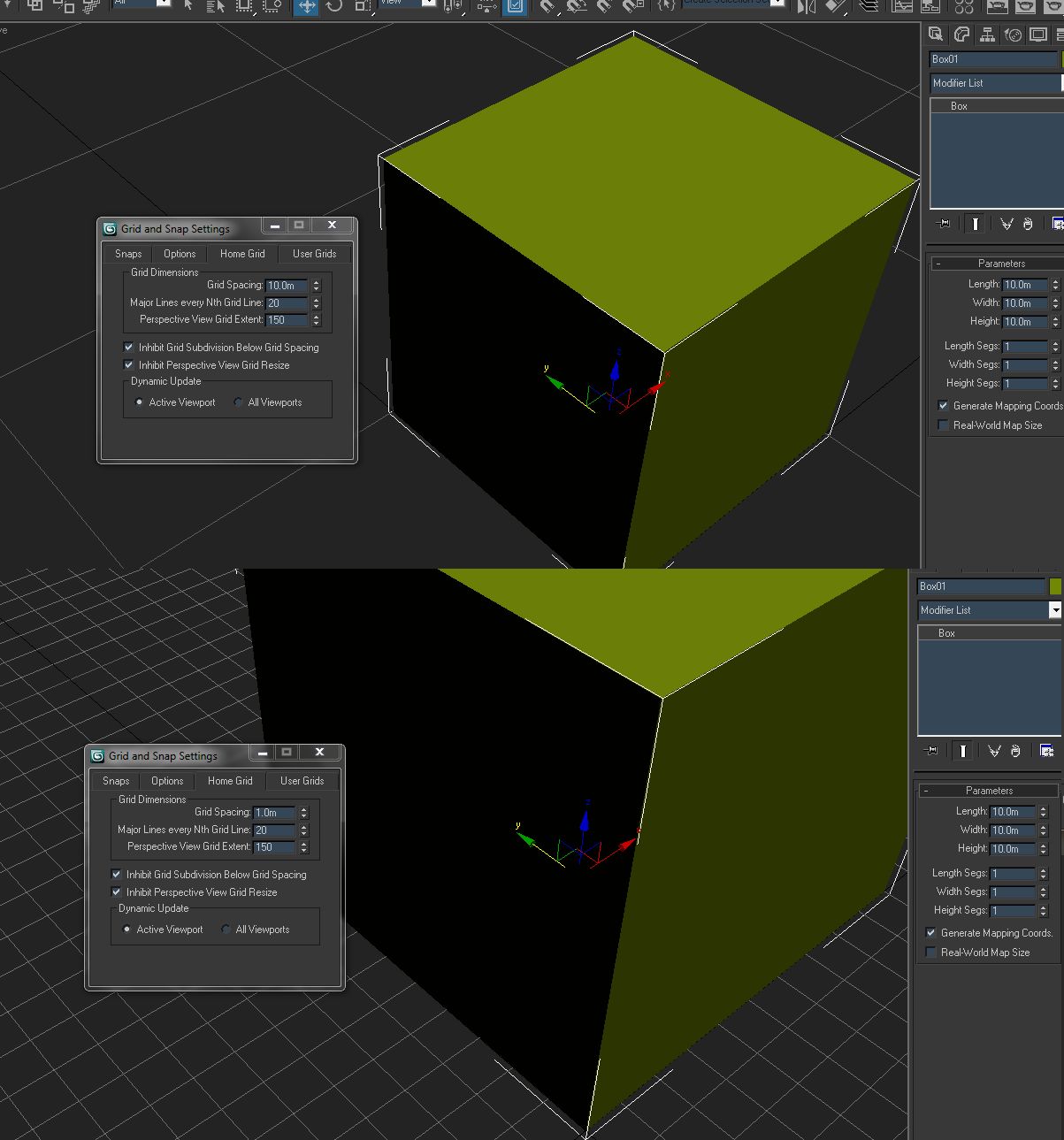This screenshot has height=1140, width=1064.
Task: Open the Motion command panel tab
Action: [x=1013, y=34]
